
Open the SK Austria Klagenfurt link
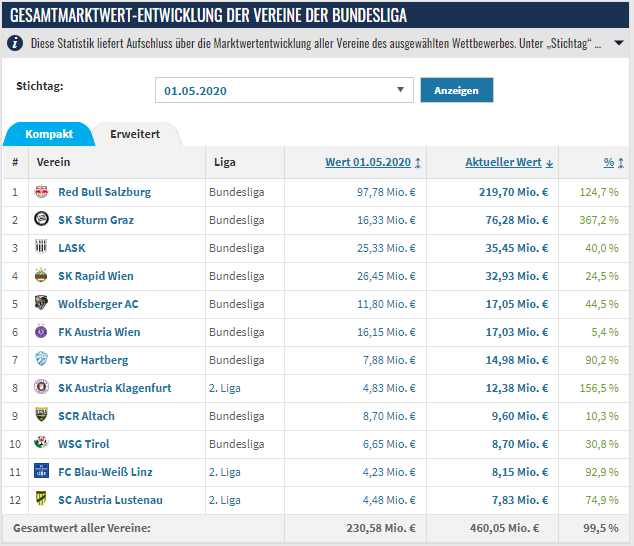[x=115, y=388]
